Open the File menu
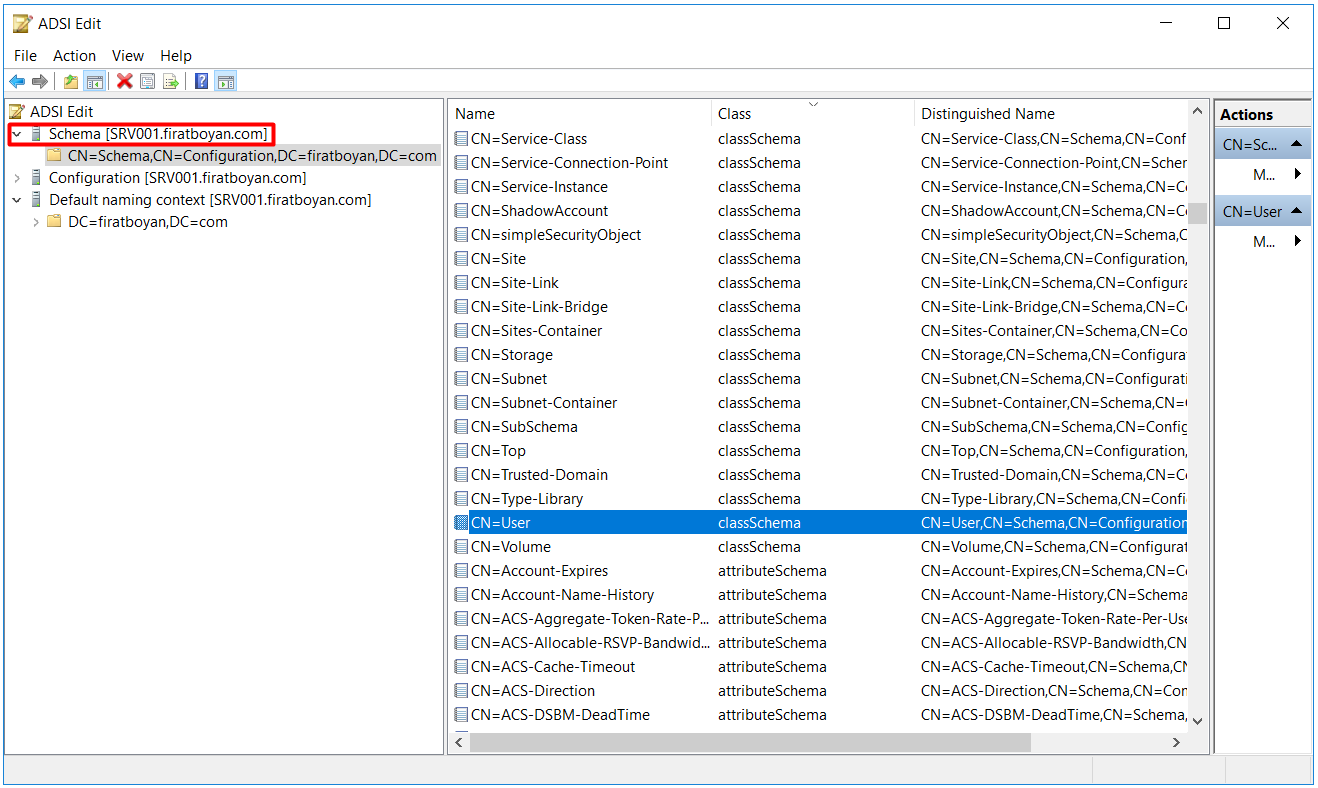1318x788 pixels. click(x=26, y=56)
